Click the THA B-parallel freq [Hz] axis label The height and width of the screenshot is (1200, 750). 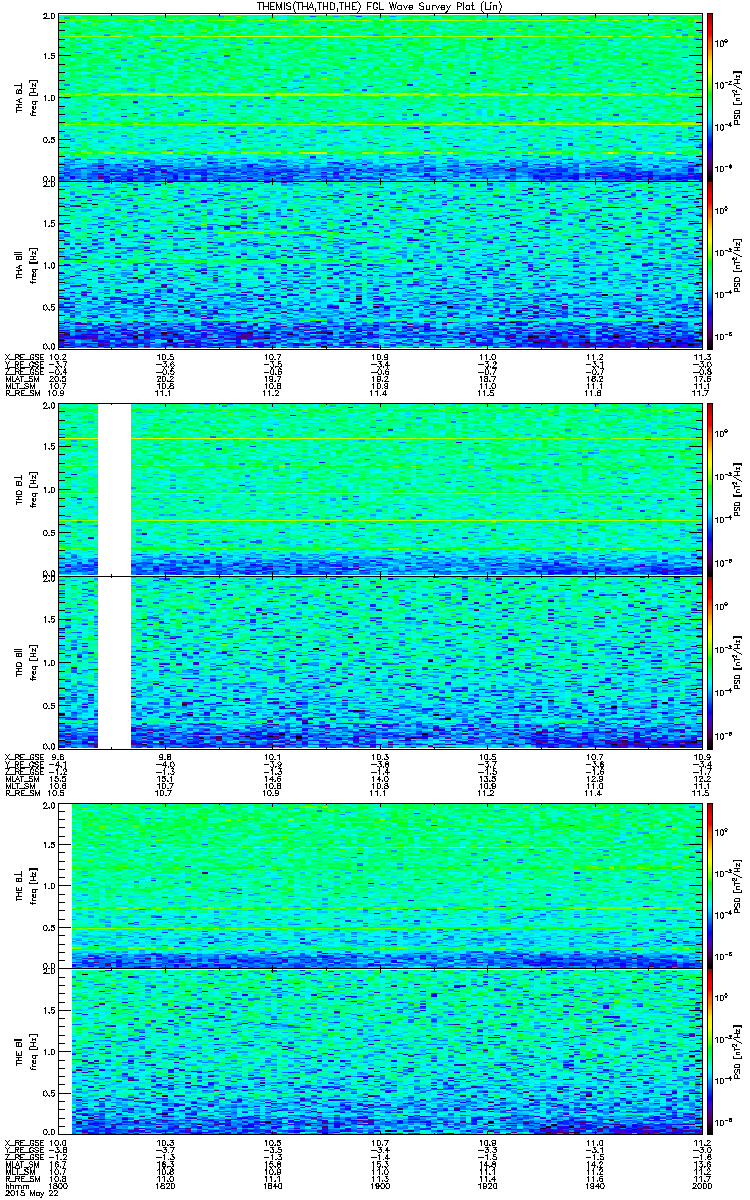(x=33, y=265)
